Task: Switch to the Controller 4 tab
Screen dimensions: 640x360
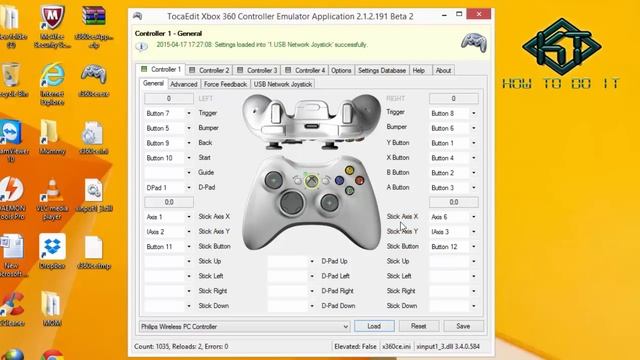Action: point(305,70)
